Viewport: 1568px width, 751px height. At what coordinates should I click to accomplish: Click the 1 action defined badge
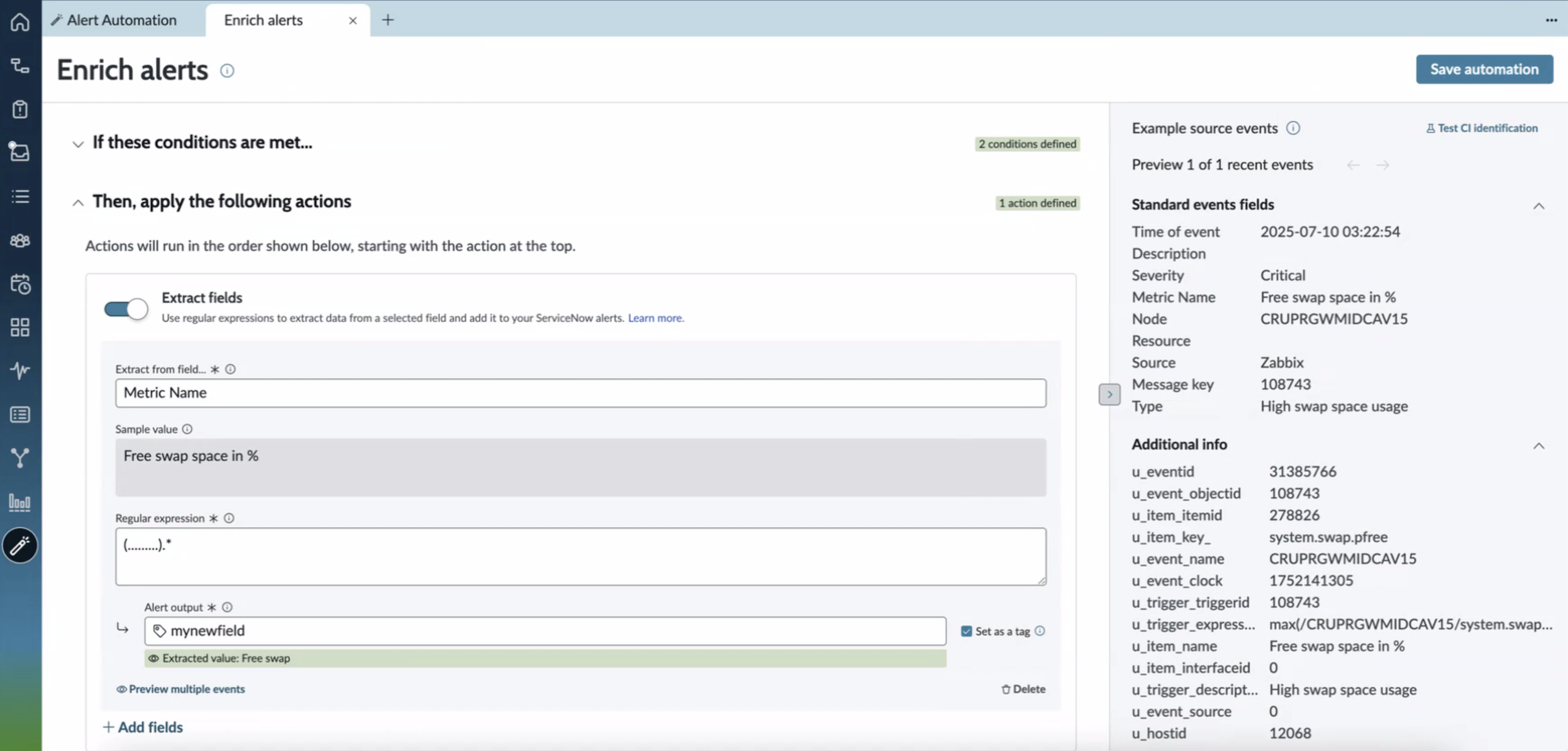[x=1037, y=203]
